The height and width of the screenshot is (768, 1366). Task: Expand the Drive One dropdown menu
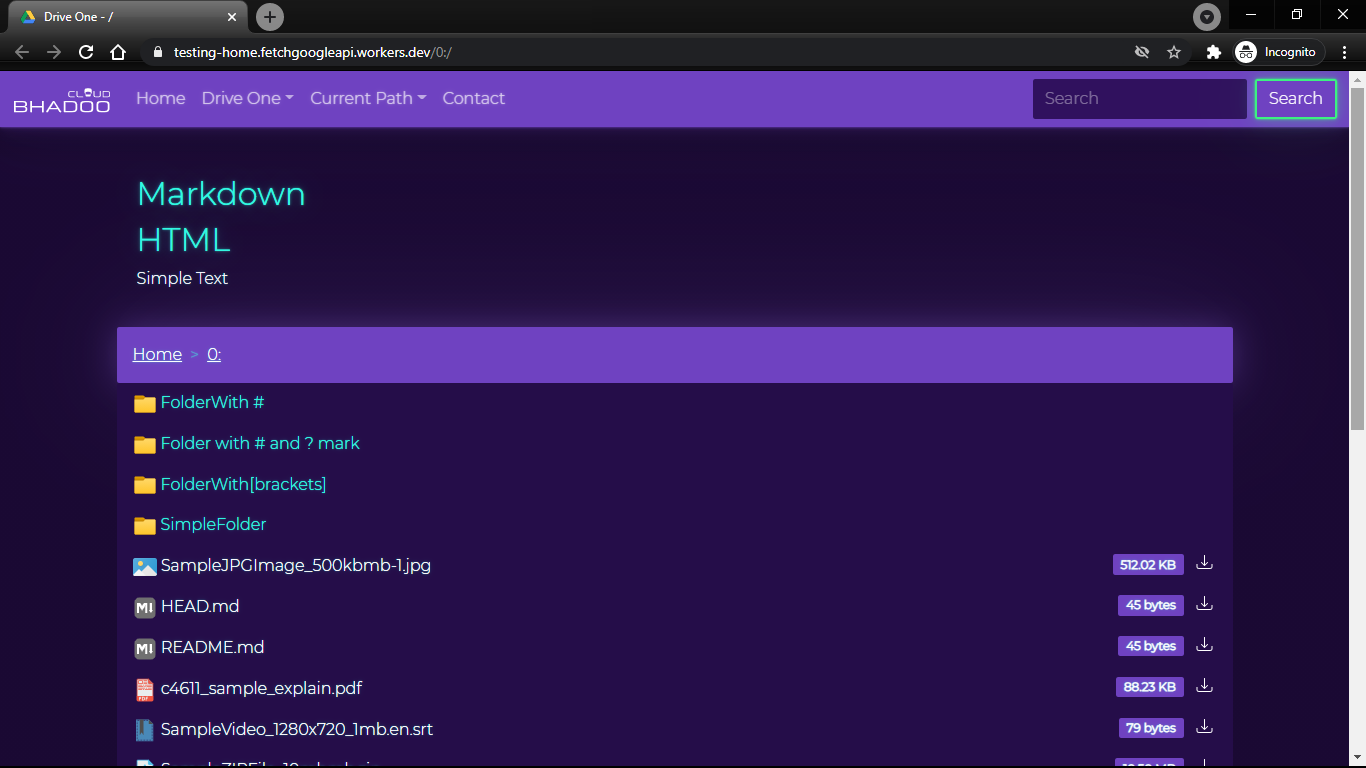point(247,98)
